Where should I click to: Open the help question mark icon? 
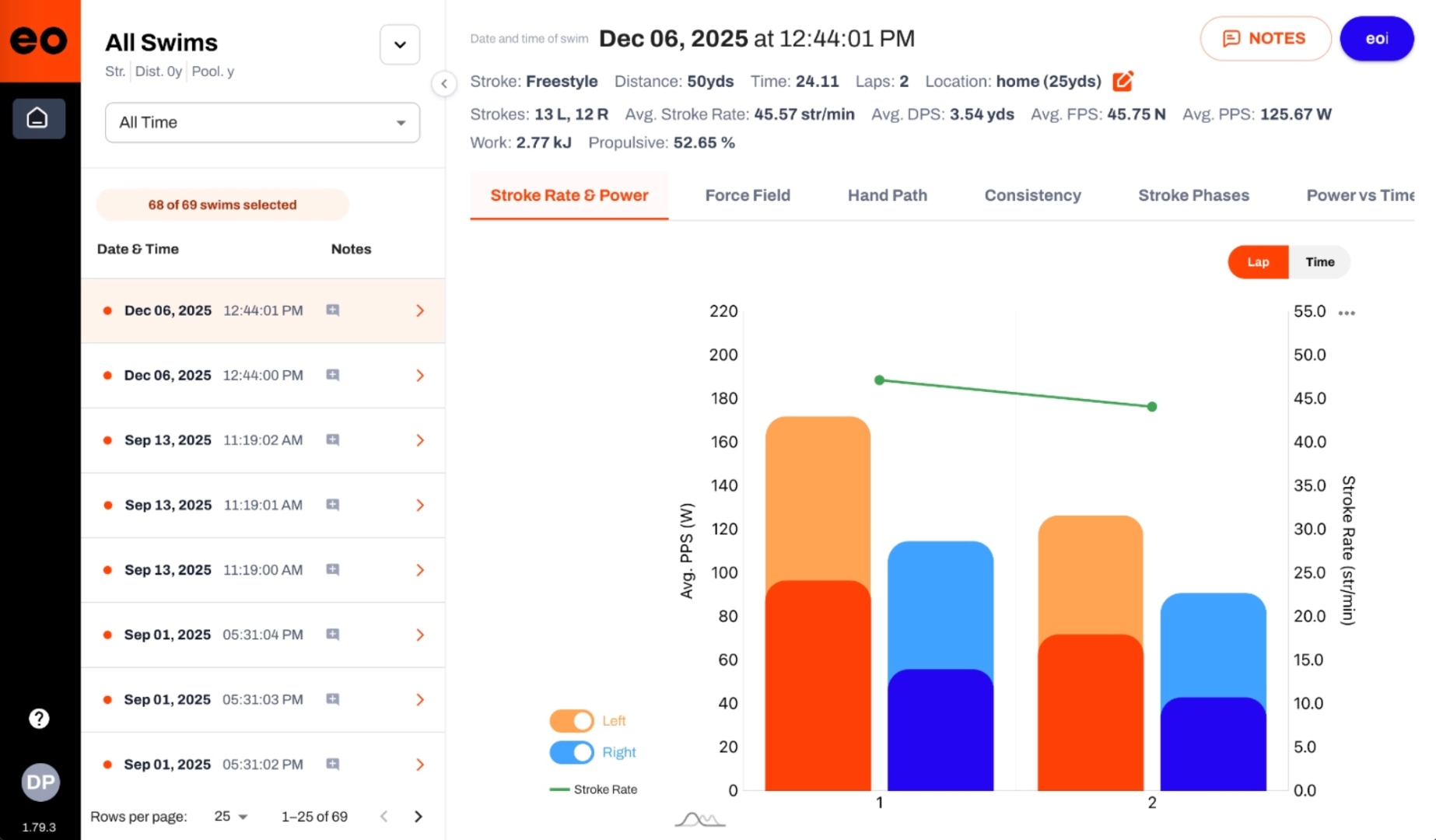(39, 719)
